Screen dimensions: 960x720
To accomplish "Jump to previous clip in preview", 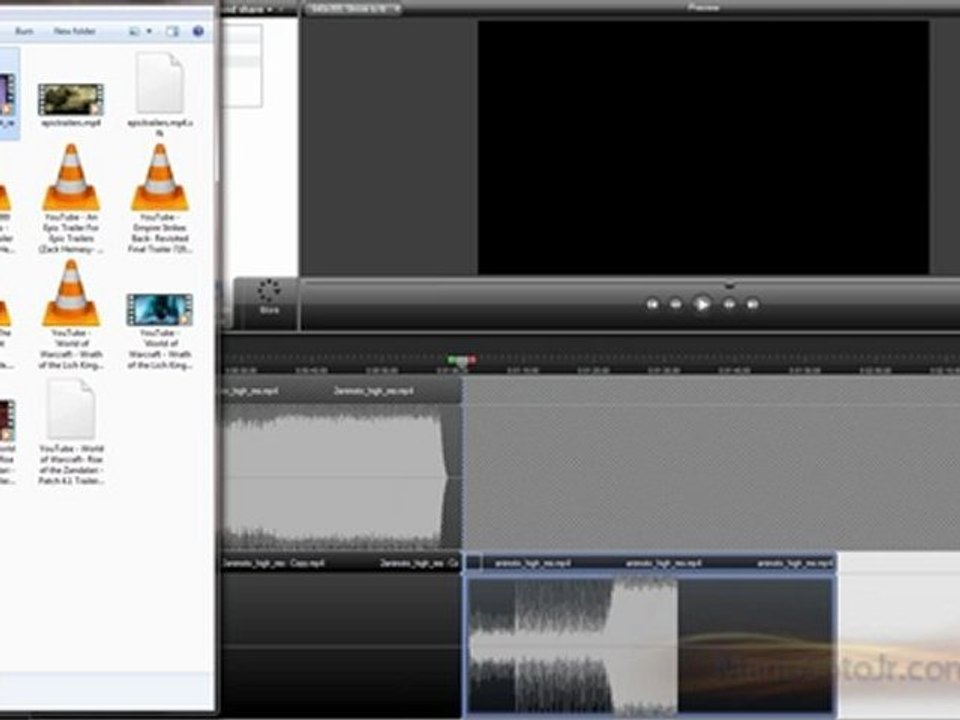I will pyautogui.click(x=652, y=304).
